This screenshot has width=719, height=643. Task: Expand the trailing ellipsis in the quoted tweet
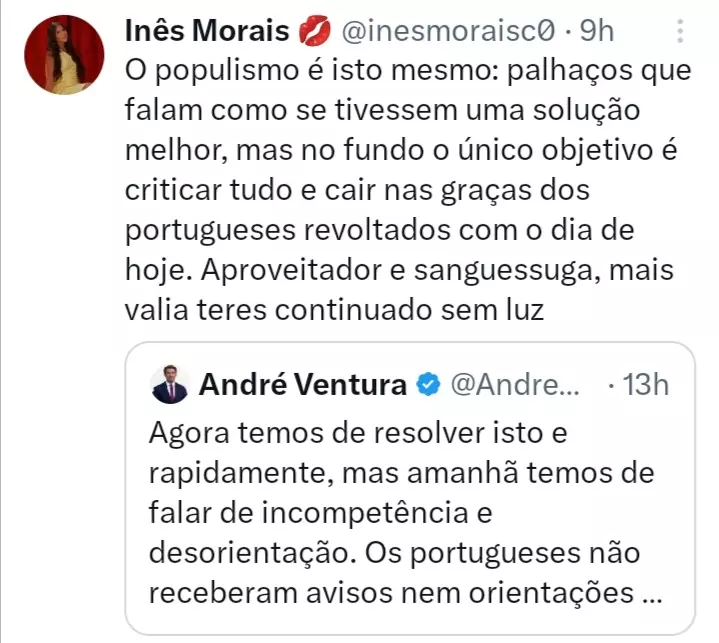coord(650,594)
